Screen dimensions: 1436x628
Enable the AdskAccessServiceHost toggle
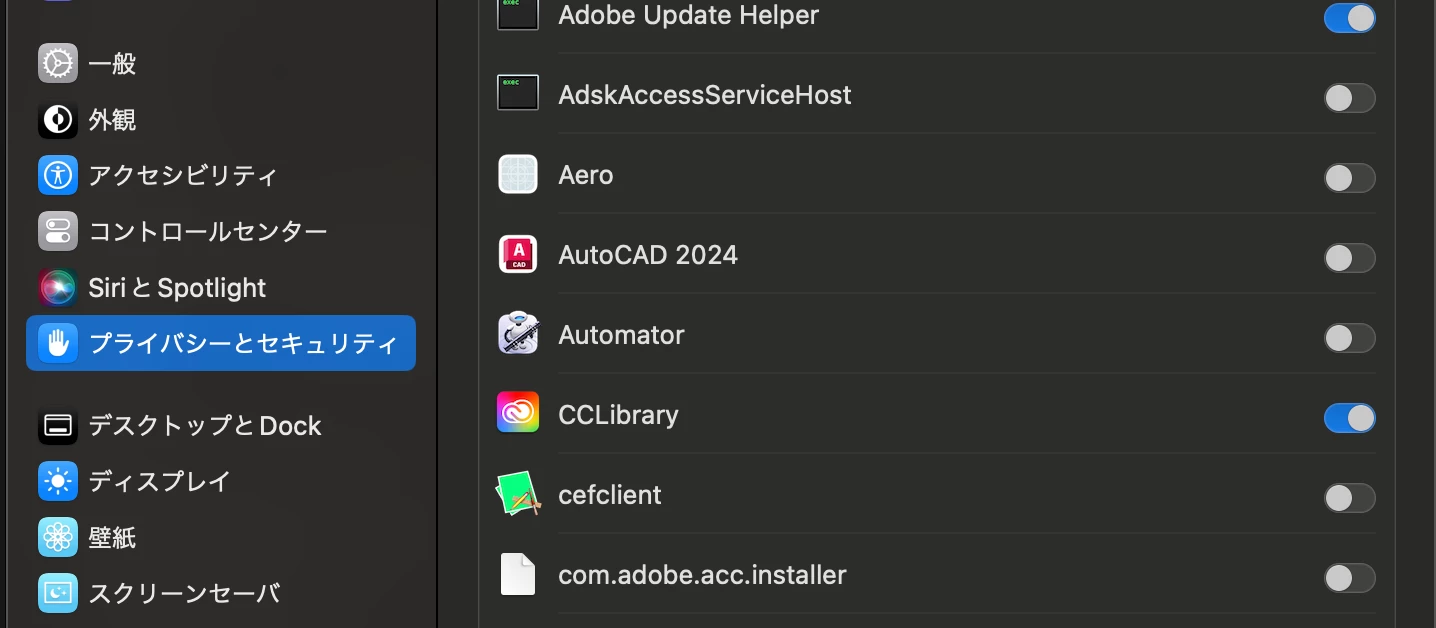[1349, 98]
